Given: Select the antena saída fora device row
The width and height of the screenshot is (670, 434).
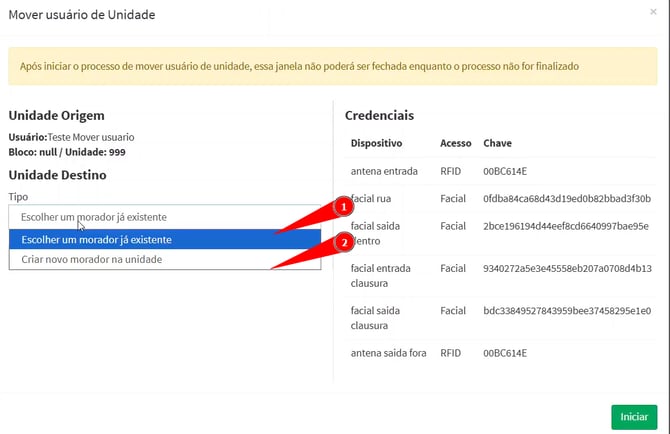Looking at the screenshot, I should [390, 353].
